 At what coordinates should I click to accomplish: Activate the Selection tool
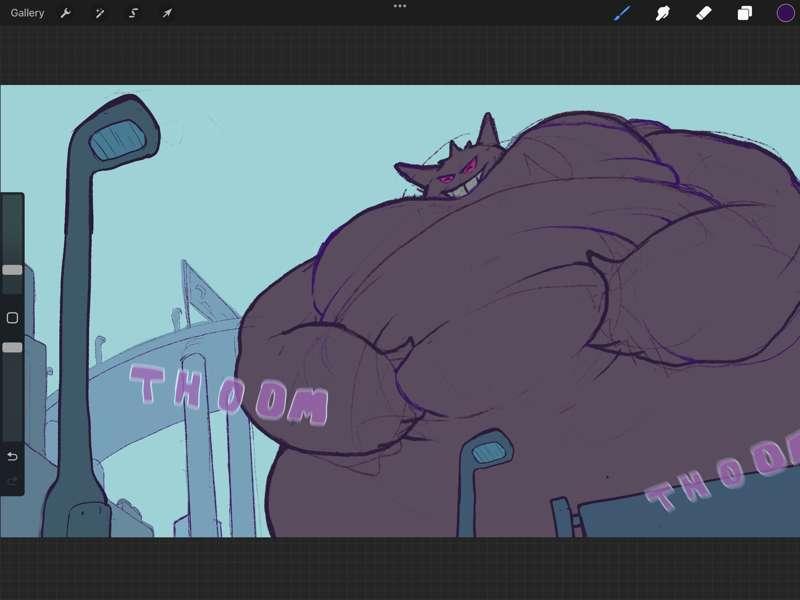(x=133, y=13)
